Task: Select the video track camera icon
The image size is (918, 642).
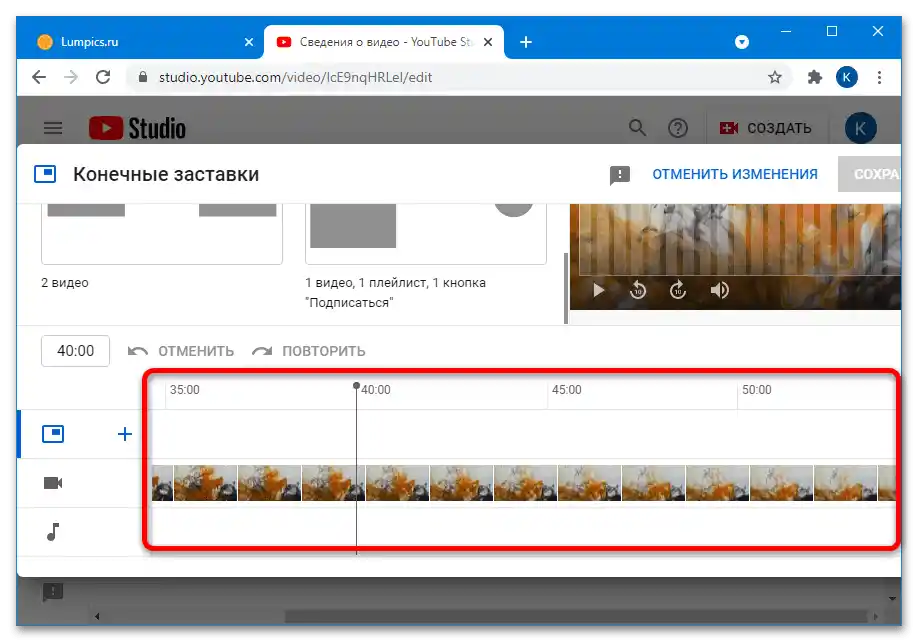Action: coord(55,483)
